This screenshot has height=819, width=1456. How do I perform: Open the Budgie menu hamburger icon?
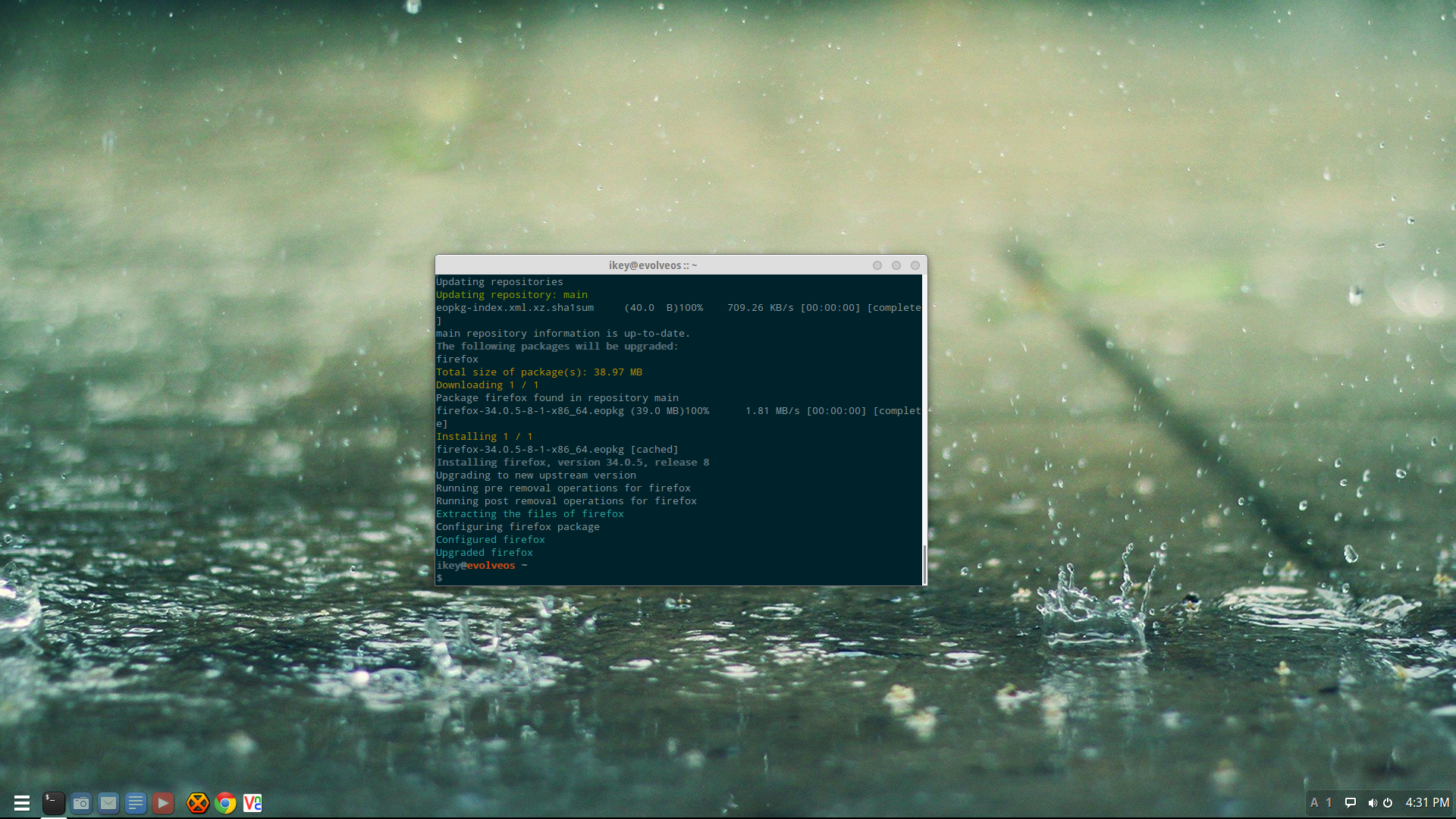pyautogui.click(x=22, y=802)
